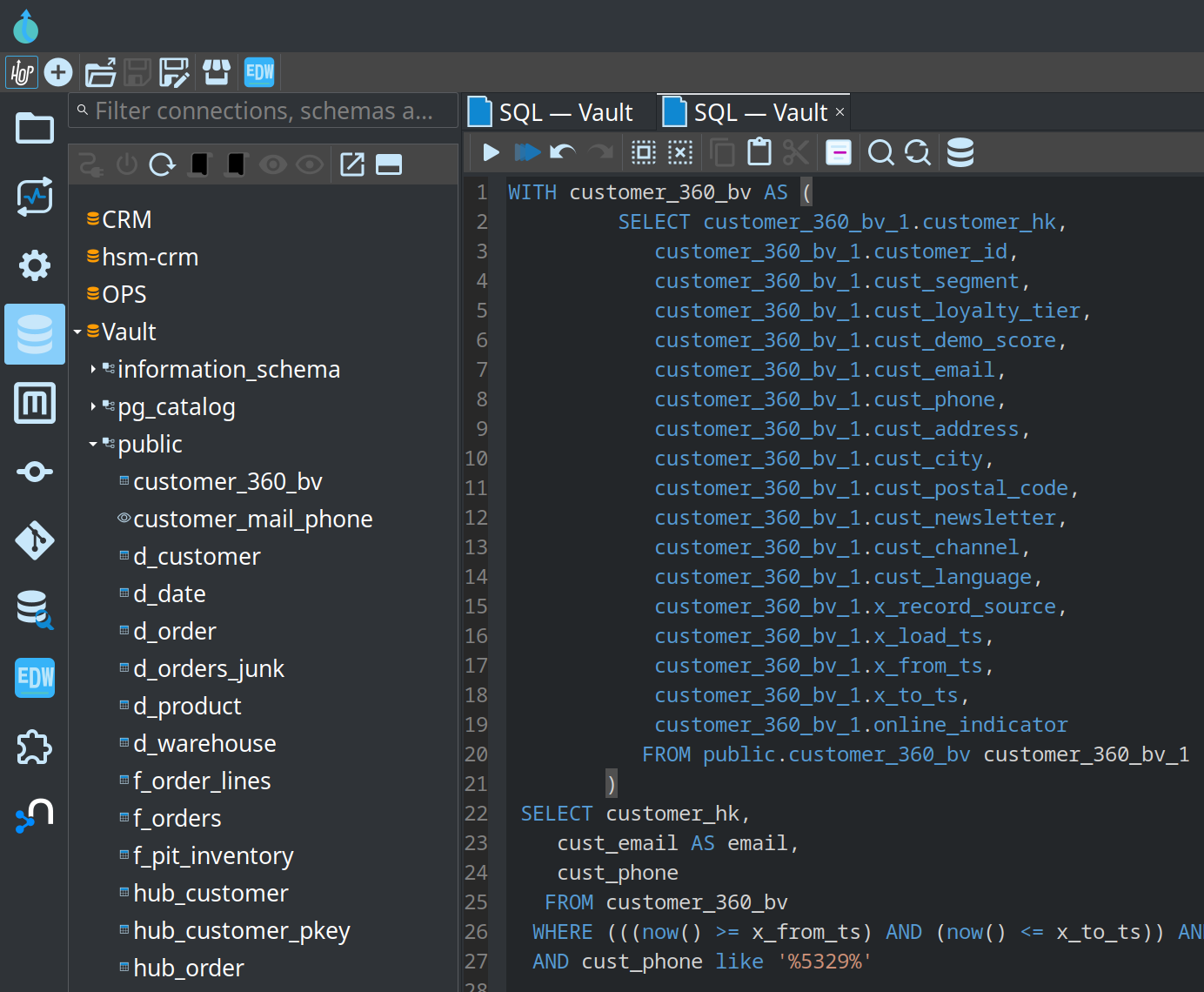Click the Execute SQL play button
Screen dimensions: 1204x992
[491, 153]
